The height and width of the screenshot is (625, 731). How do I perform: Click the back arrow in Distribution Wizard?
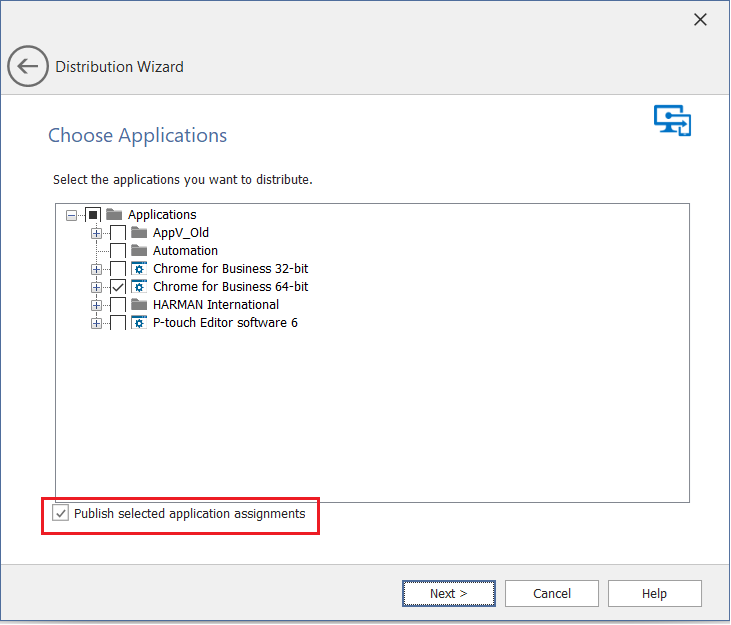click(x=28, y=67)
